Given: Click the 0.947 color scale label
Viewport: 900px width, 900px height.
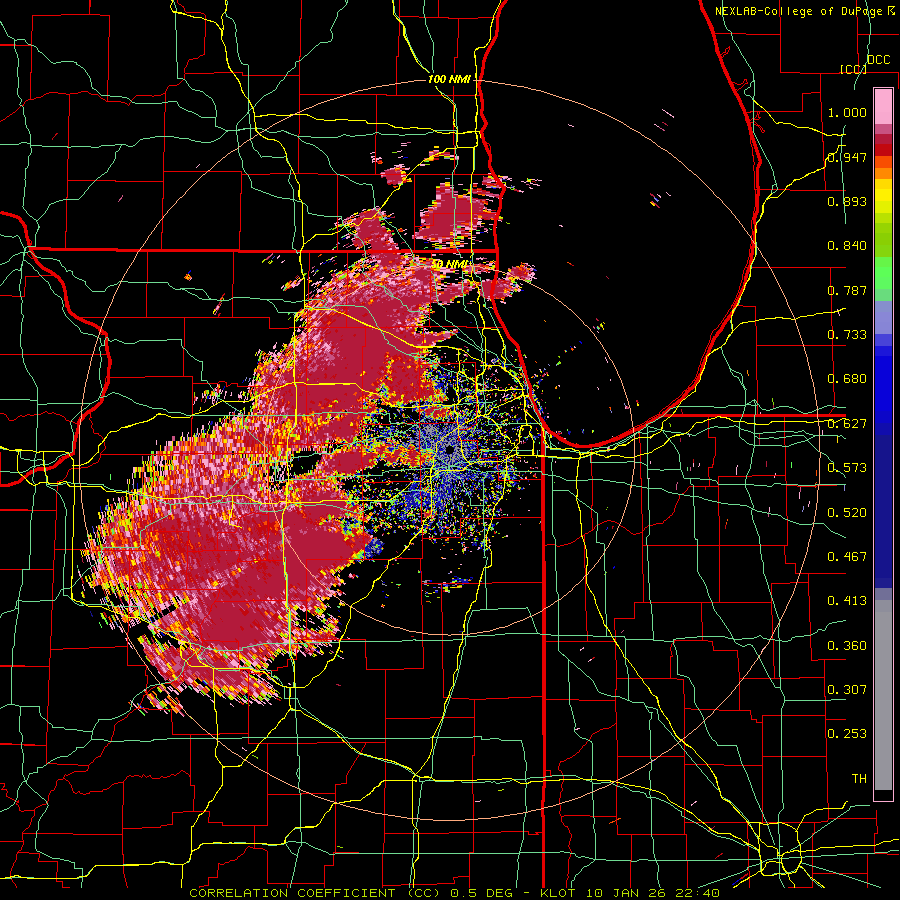Looking at the screenshot, I should click(847, 157).
